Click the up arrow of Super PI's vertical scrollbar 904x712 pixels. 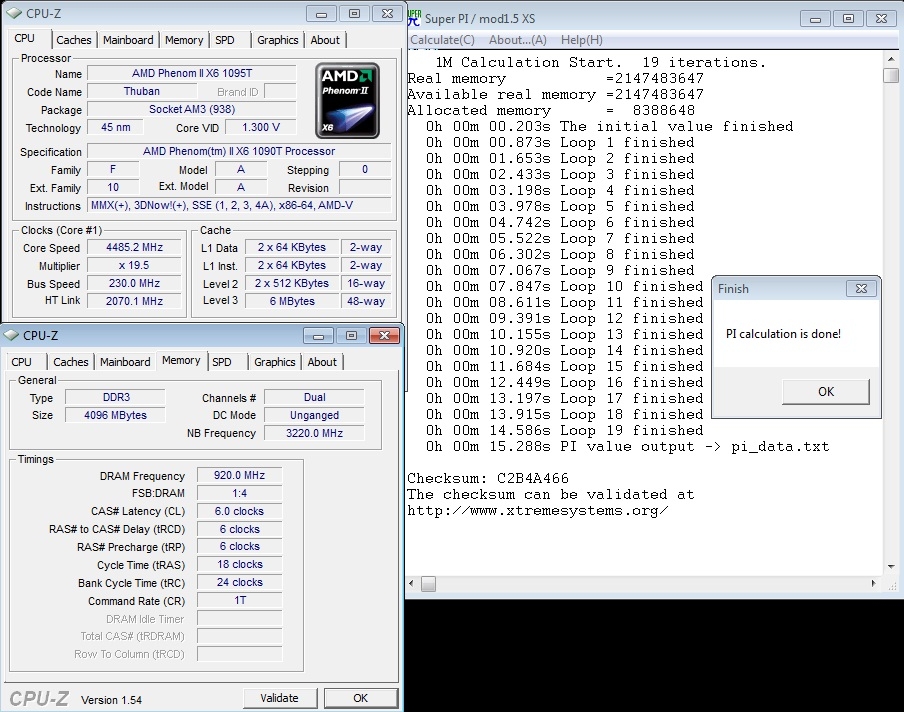pos(891,57)
